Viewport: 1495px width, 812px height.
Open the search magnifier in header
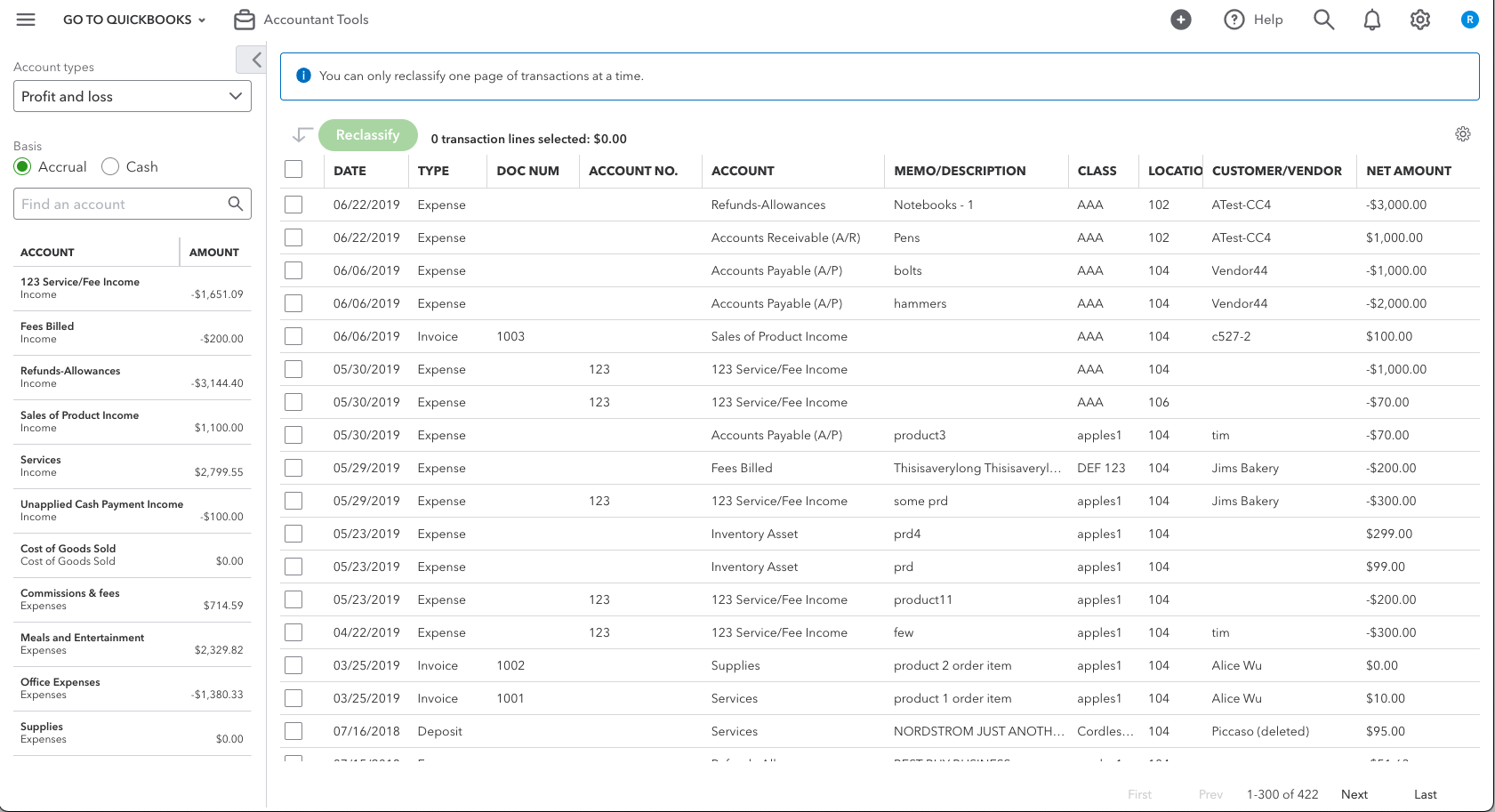pyautogui.click(x=1324, y=20)
